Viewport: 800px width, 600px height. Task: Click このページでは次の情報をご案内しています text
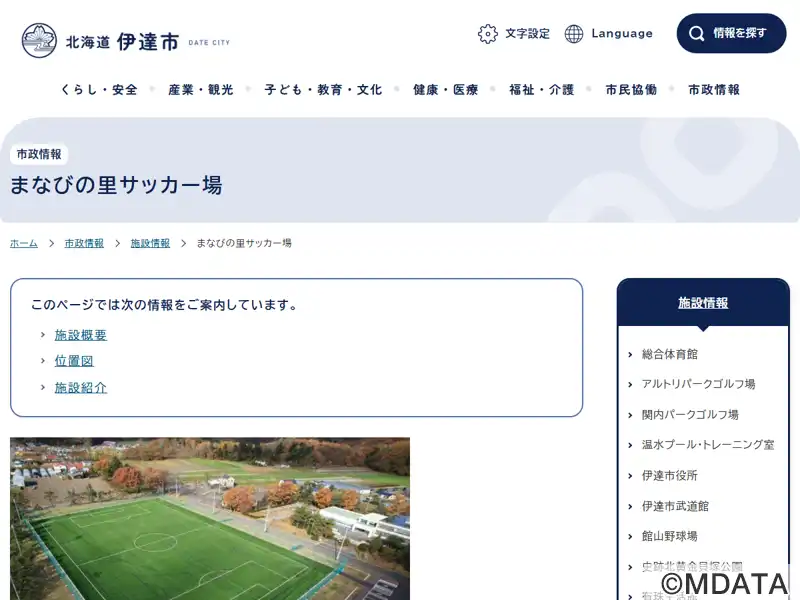click(x=164, y=305)
